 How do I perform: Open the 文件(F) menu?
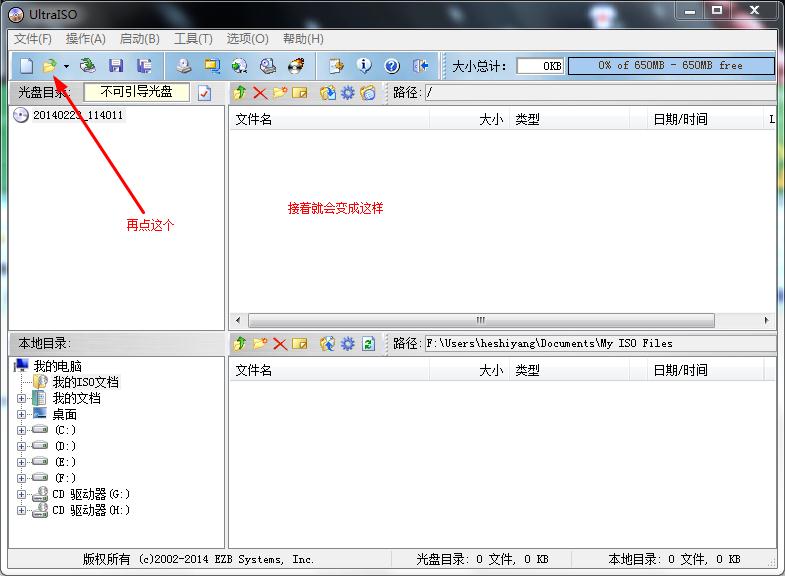click(33, 39)
